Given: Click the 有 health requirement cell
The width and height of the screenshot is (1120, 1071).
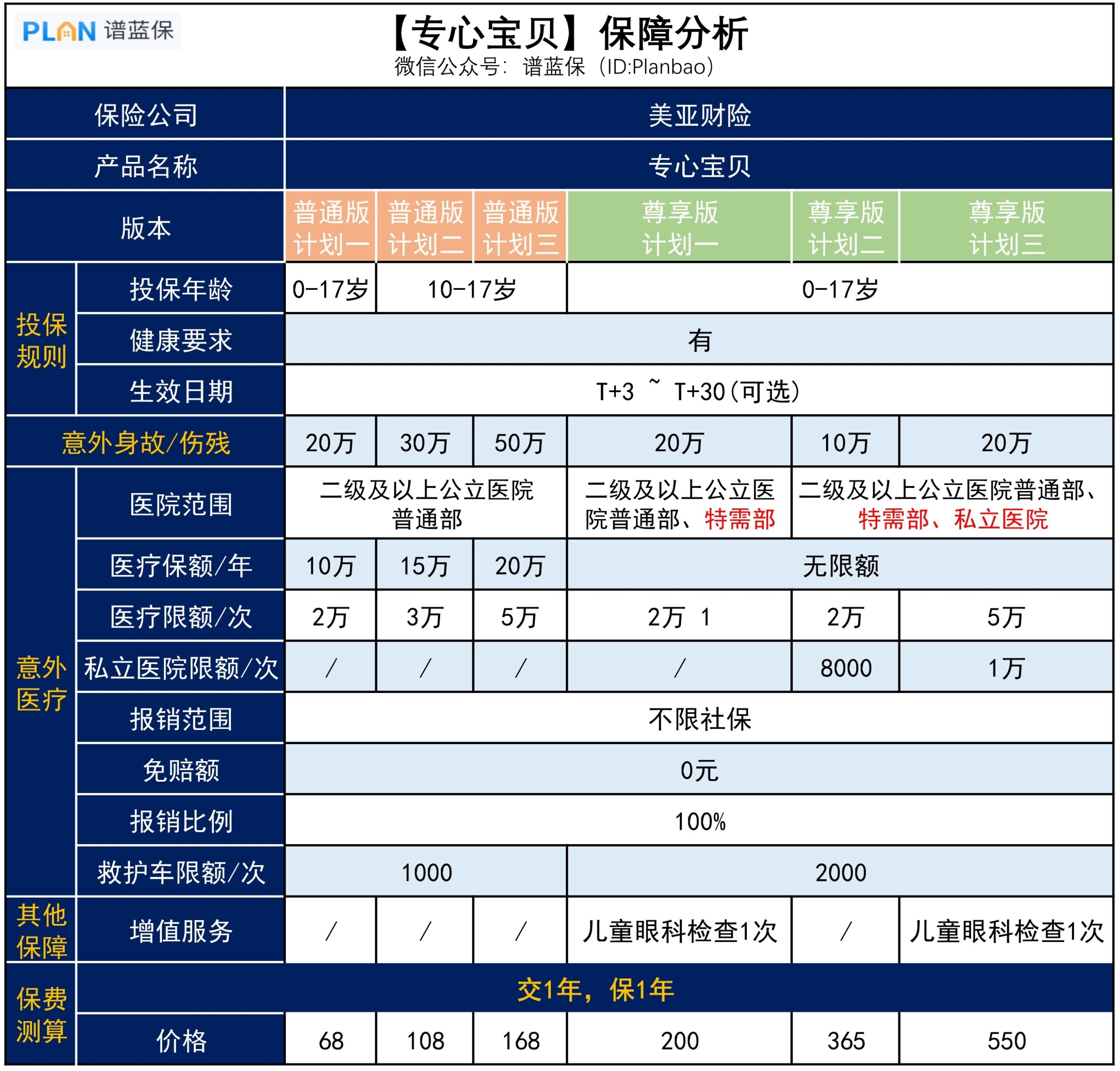Looking at the screenshot, I should (699, 340).
